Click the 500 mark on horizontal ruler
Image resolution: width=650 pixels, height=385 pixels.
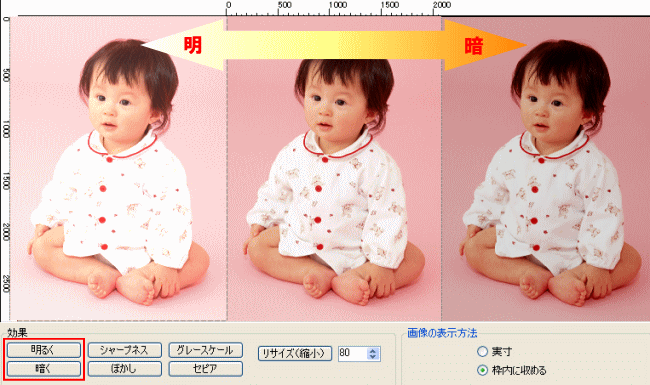point(284,5)
